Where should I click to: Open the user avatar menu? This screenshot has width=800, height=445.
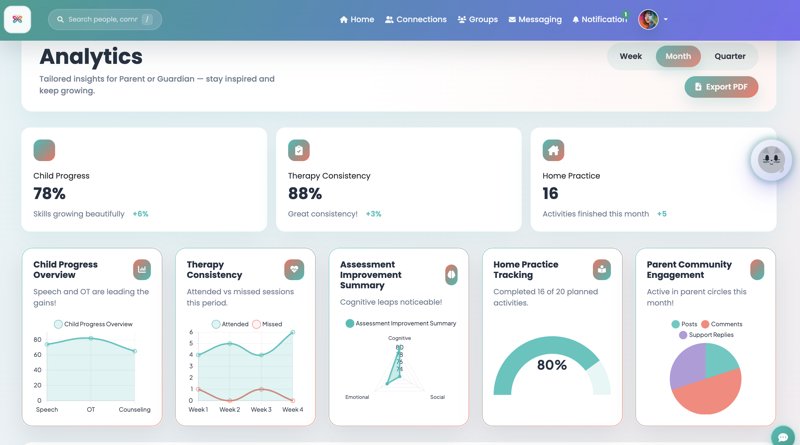(648, 19)
